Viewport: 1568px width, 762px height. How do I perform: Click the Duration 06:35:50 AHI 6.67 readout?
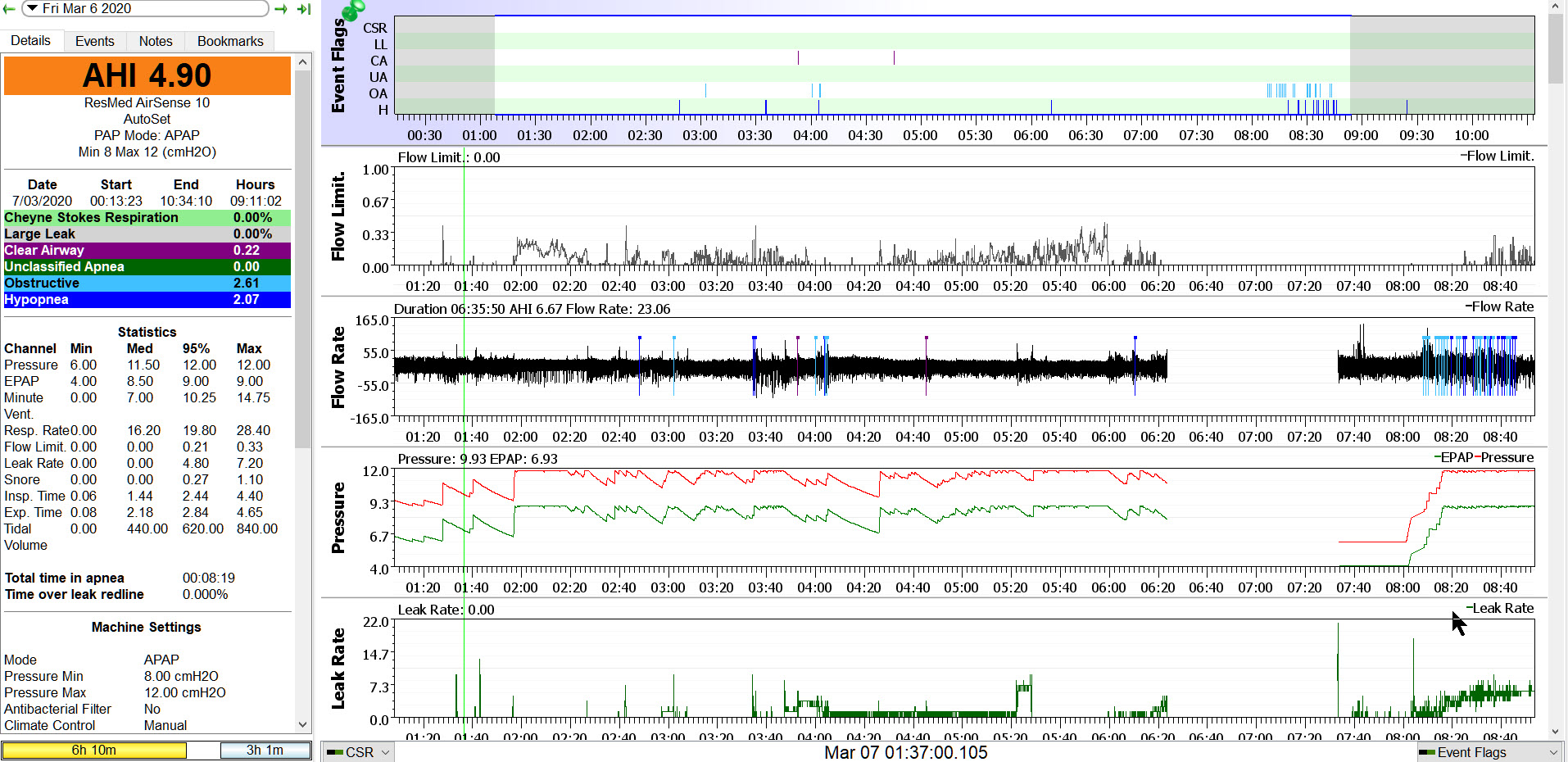532,309
